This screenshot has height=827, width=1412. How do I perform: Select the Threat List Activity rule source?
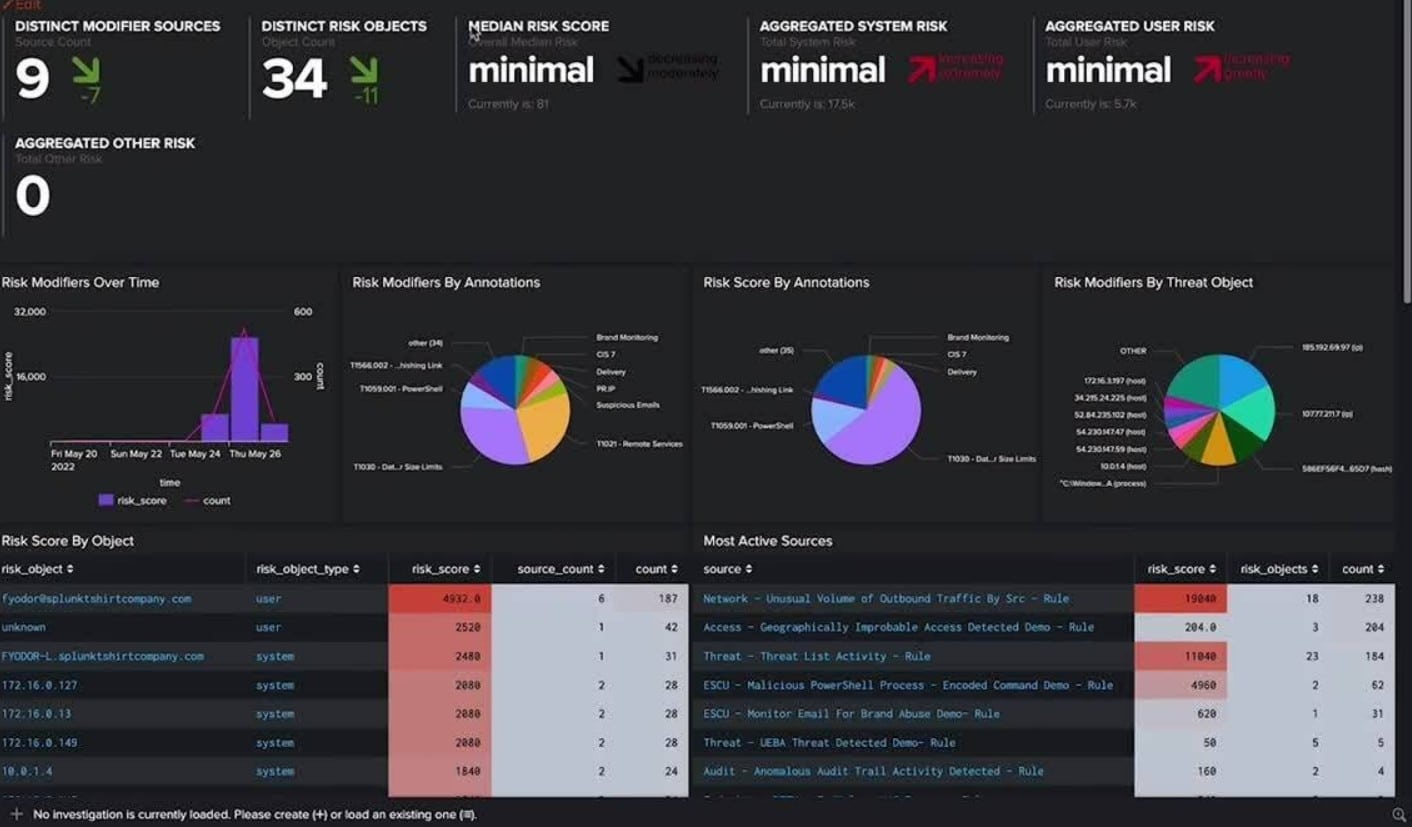click(816, 657)
